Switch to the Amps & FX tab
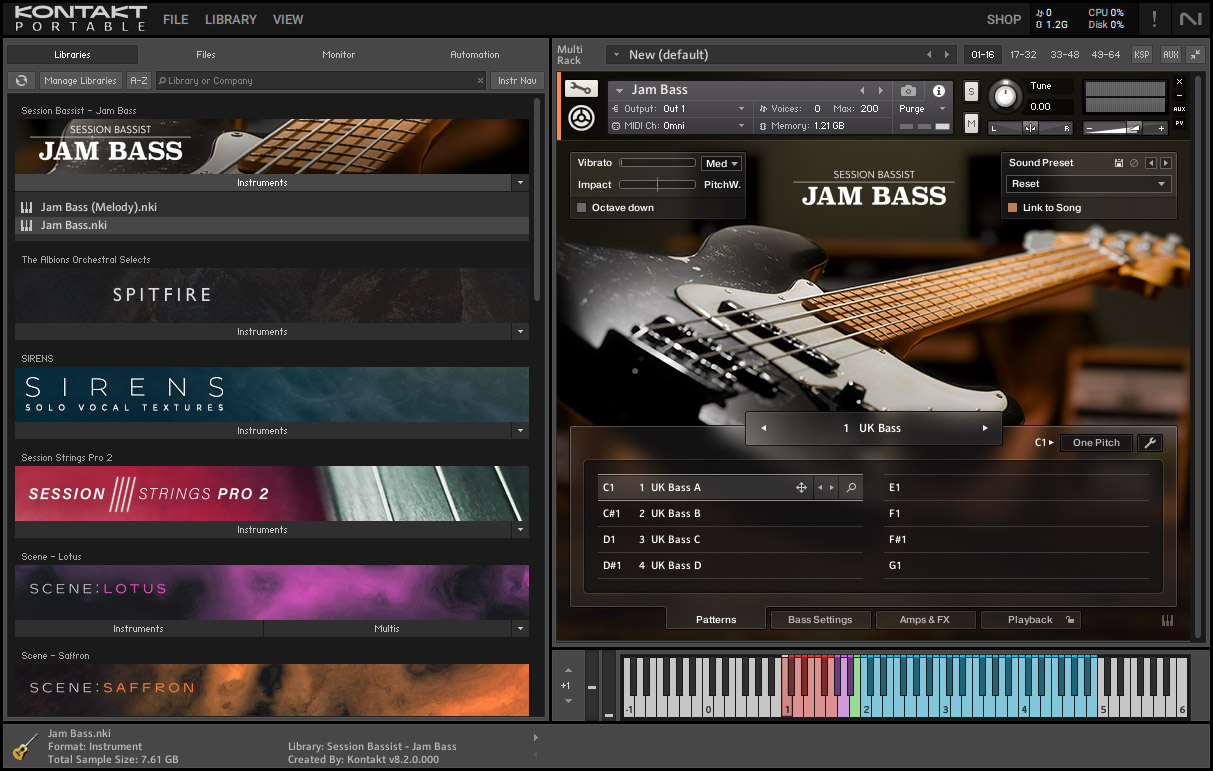 (x=924, y=620)
